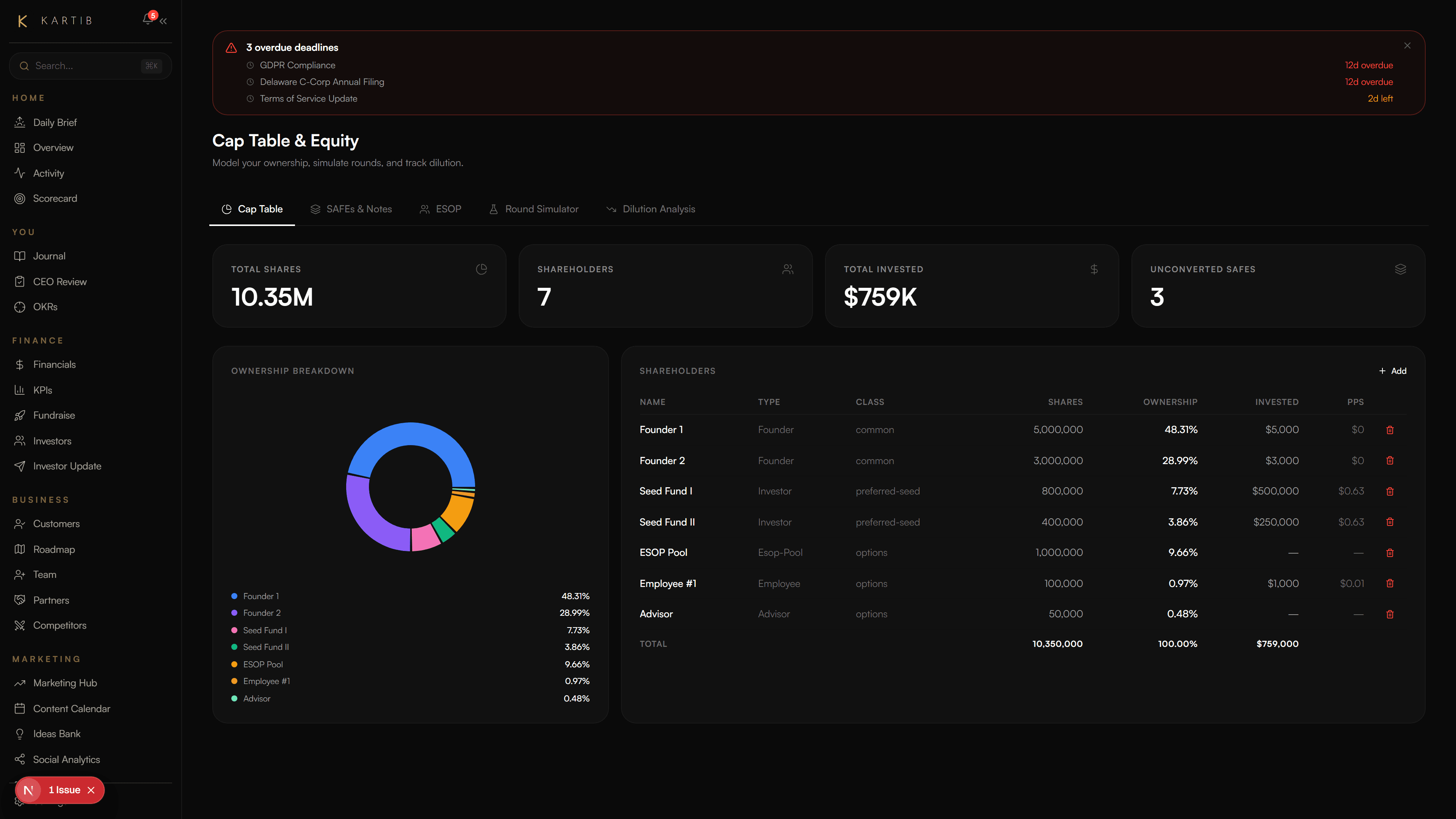Open Investor Update page

(67, 466)
